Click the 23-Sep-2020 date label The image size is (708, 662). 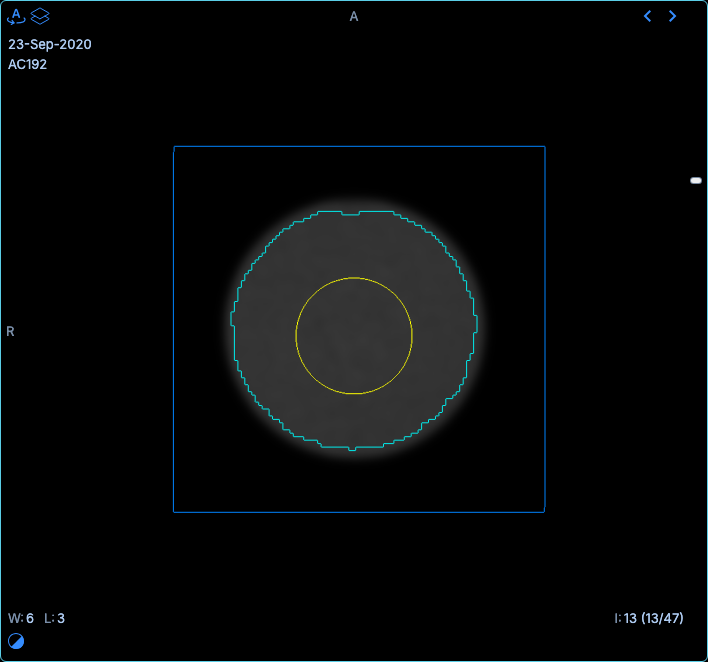click(50, 44)
